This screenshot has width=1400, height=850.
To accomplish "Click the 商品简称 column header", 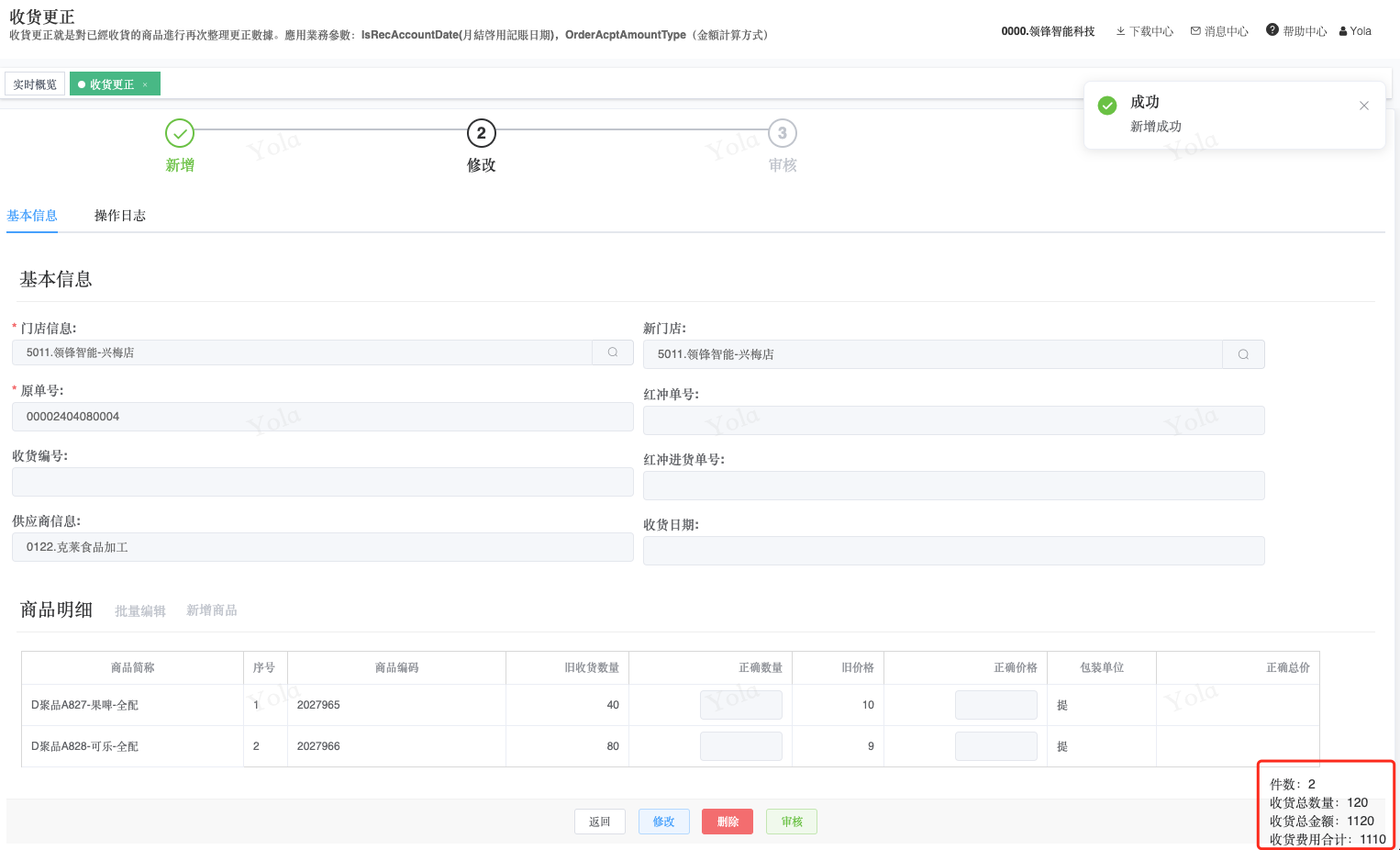I will click(x=133, y=668).
